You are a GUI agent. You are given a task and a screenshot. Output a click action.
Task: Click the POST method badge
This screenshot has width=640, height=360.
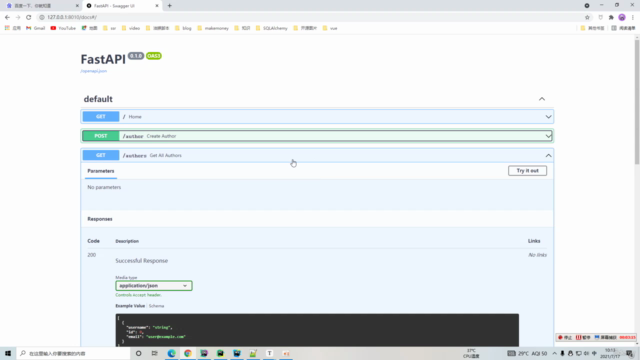pos(101,136)
